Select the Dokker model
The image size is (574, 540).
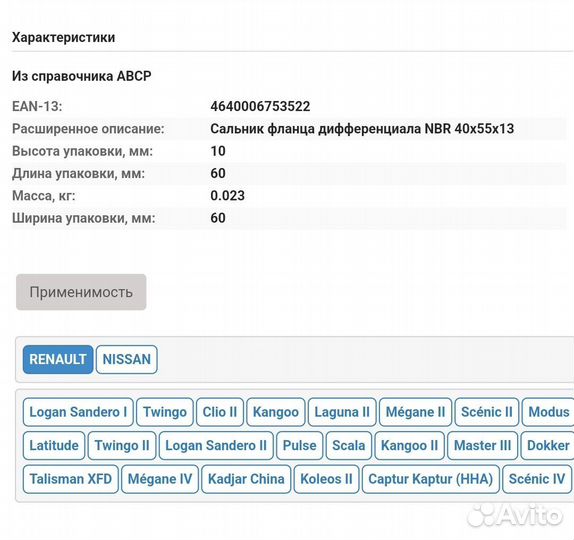[548, 446]
